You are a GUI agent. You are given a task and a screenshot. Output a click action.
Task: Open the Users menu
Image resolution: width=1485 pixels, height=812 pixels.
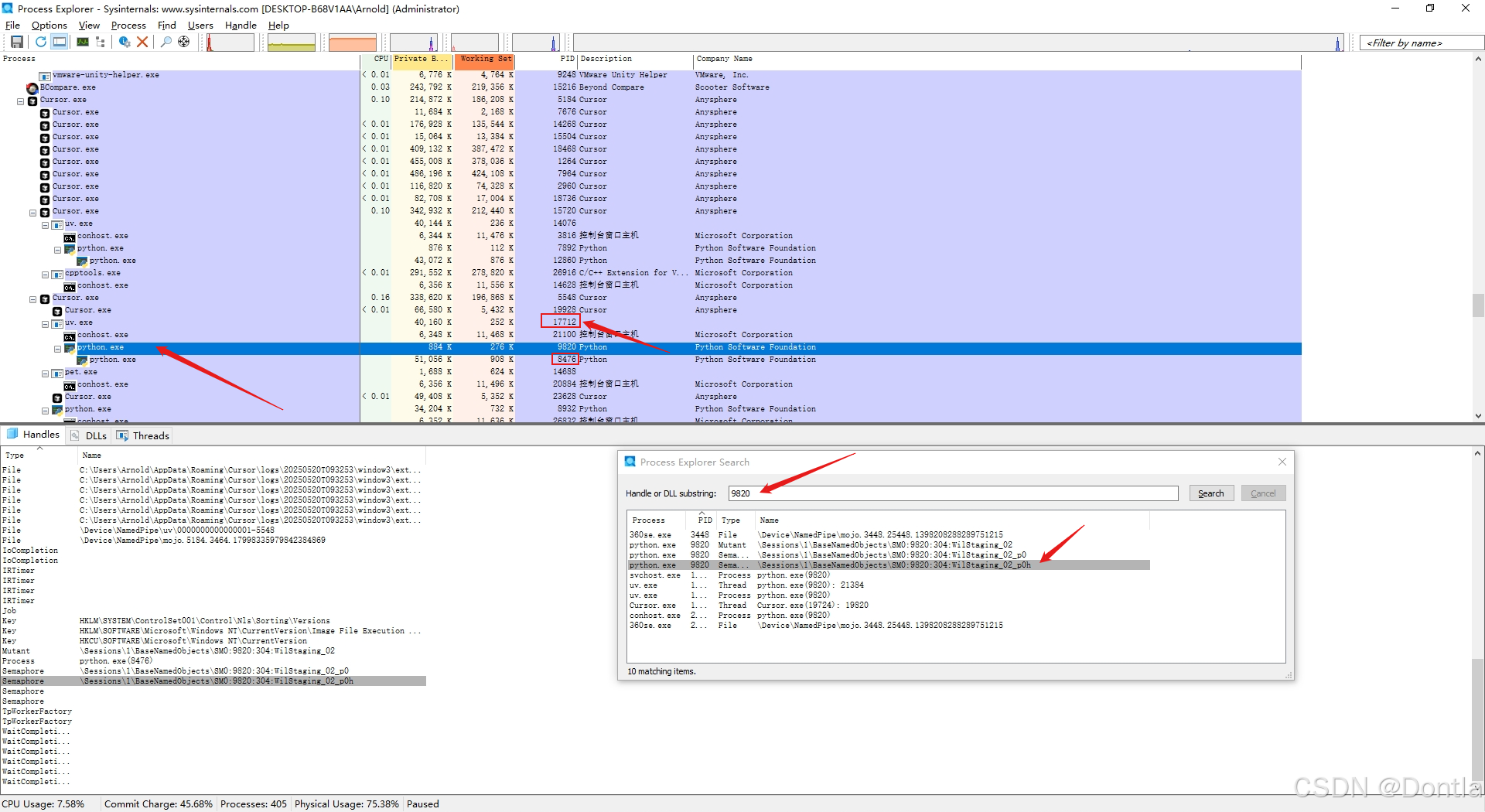coord(200,25)
